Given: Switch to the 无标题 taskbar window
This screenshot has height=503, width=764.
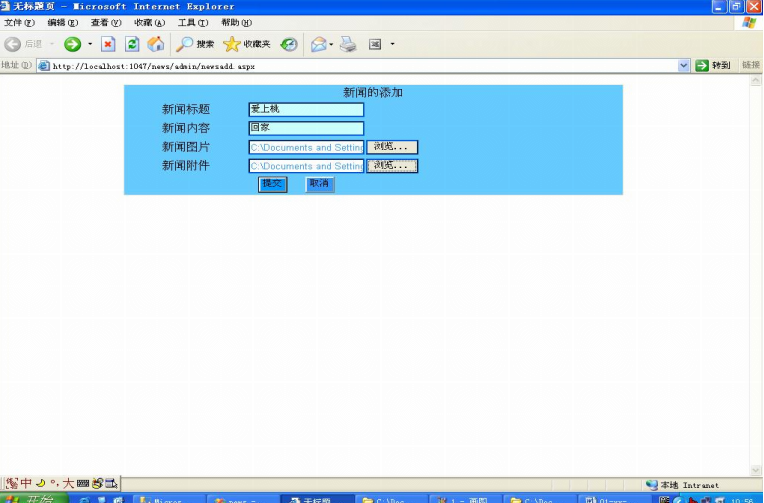Looking at the screenshot, I should pos(318,499).
